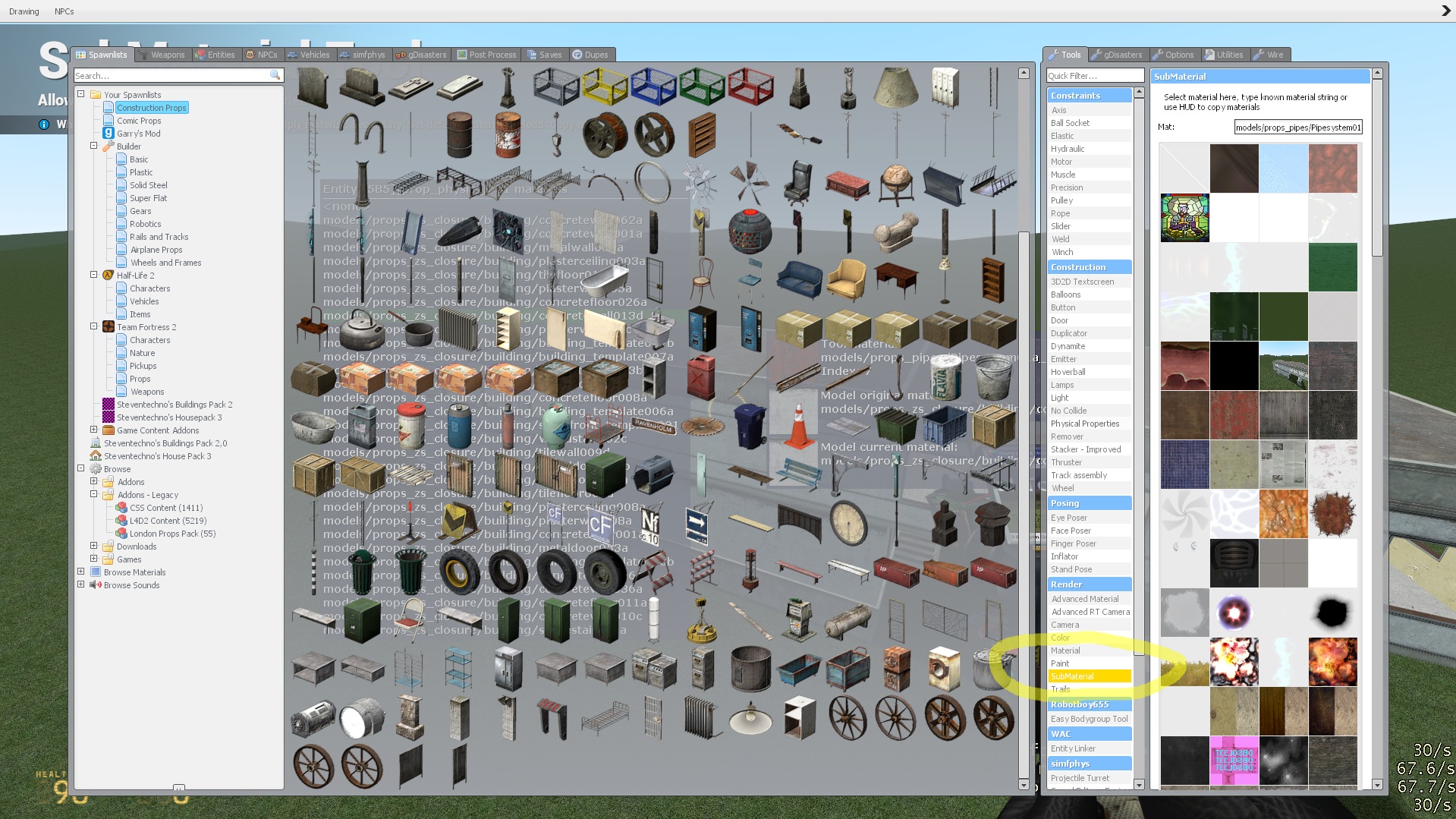Expand the Browse Sounds node
The width and height of the screenshot is (1456, 819).
pyautogui.click(x=81, y=584)
